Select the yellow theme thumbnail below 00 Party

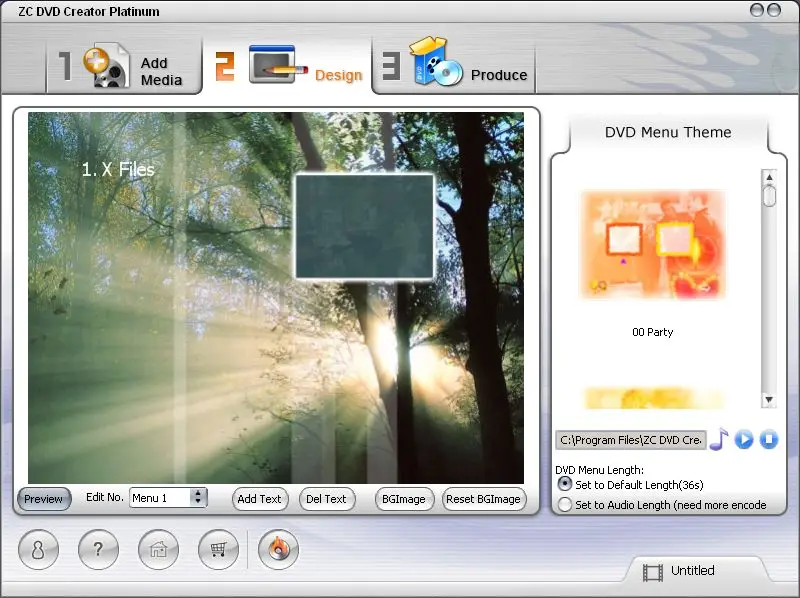pos(653,397)
